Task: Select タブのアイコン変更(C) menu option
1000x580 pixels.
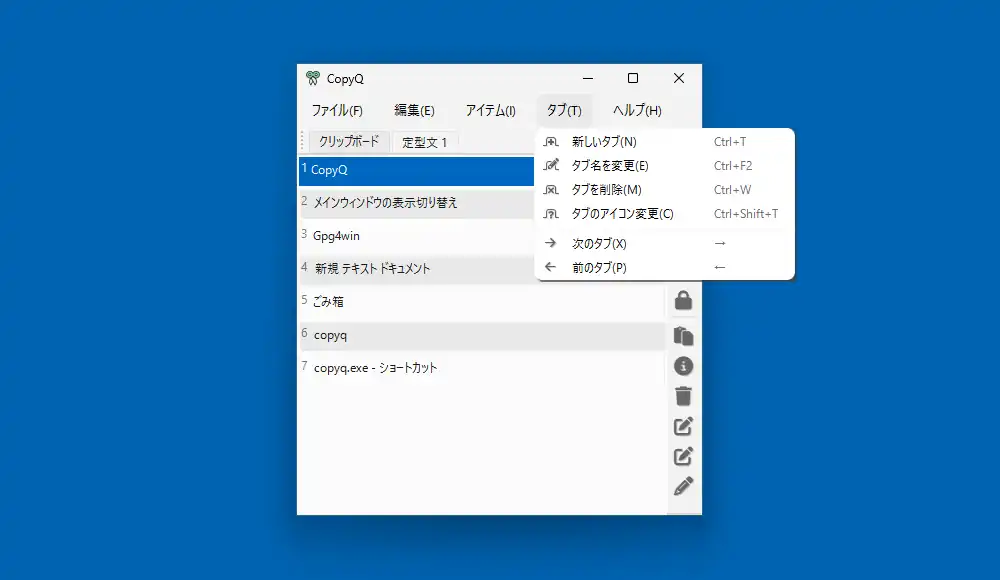Action: coord(622,214)
